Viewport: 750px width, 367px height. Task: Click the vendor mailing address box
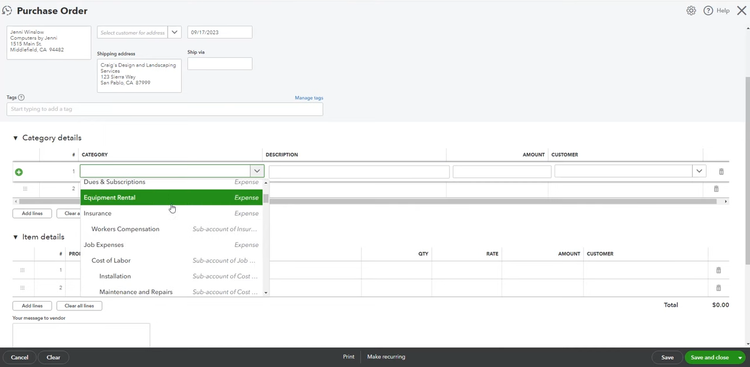pyautogui.click(x=49, y=43)
